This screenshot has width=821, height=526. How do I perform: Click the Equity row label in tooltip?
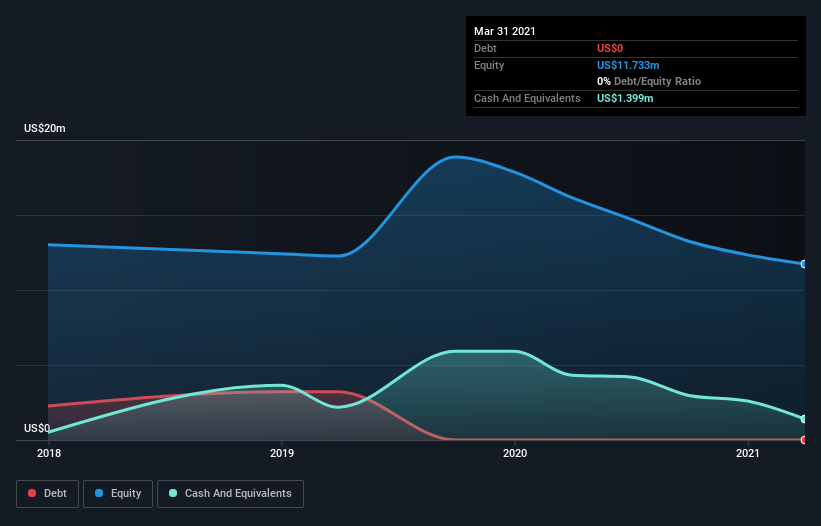coord(489,65)
